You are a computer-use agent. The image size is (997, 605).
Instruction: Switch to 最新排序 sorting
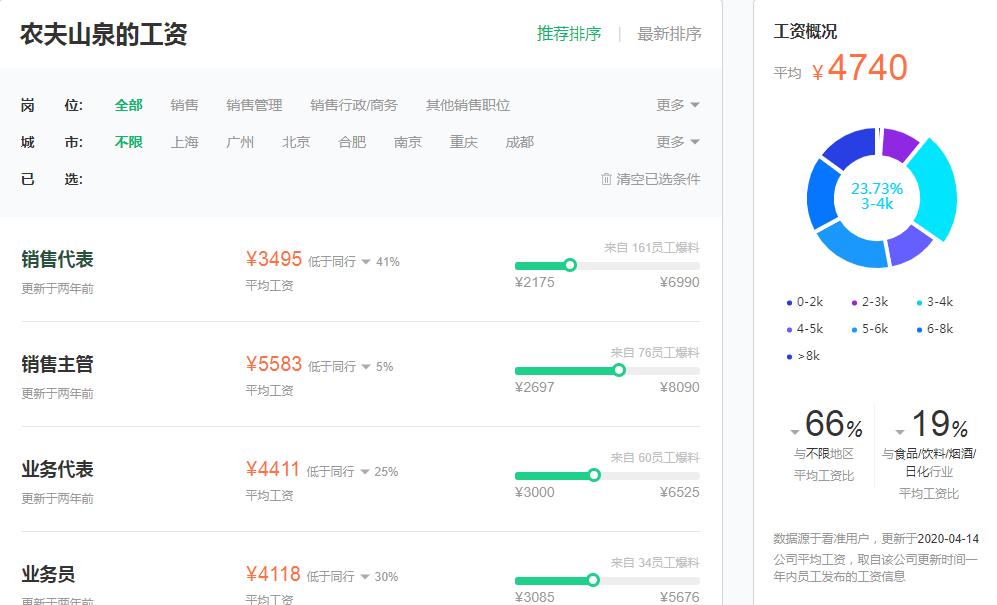670,34
